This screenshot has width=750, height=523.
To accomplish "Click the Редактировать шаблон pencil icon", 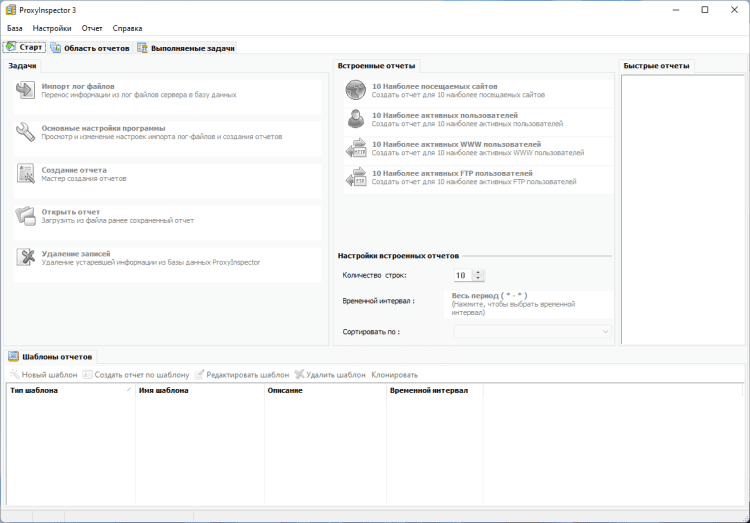I will tap(199, 374).
